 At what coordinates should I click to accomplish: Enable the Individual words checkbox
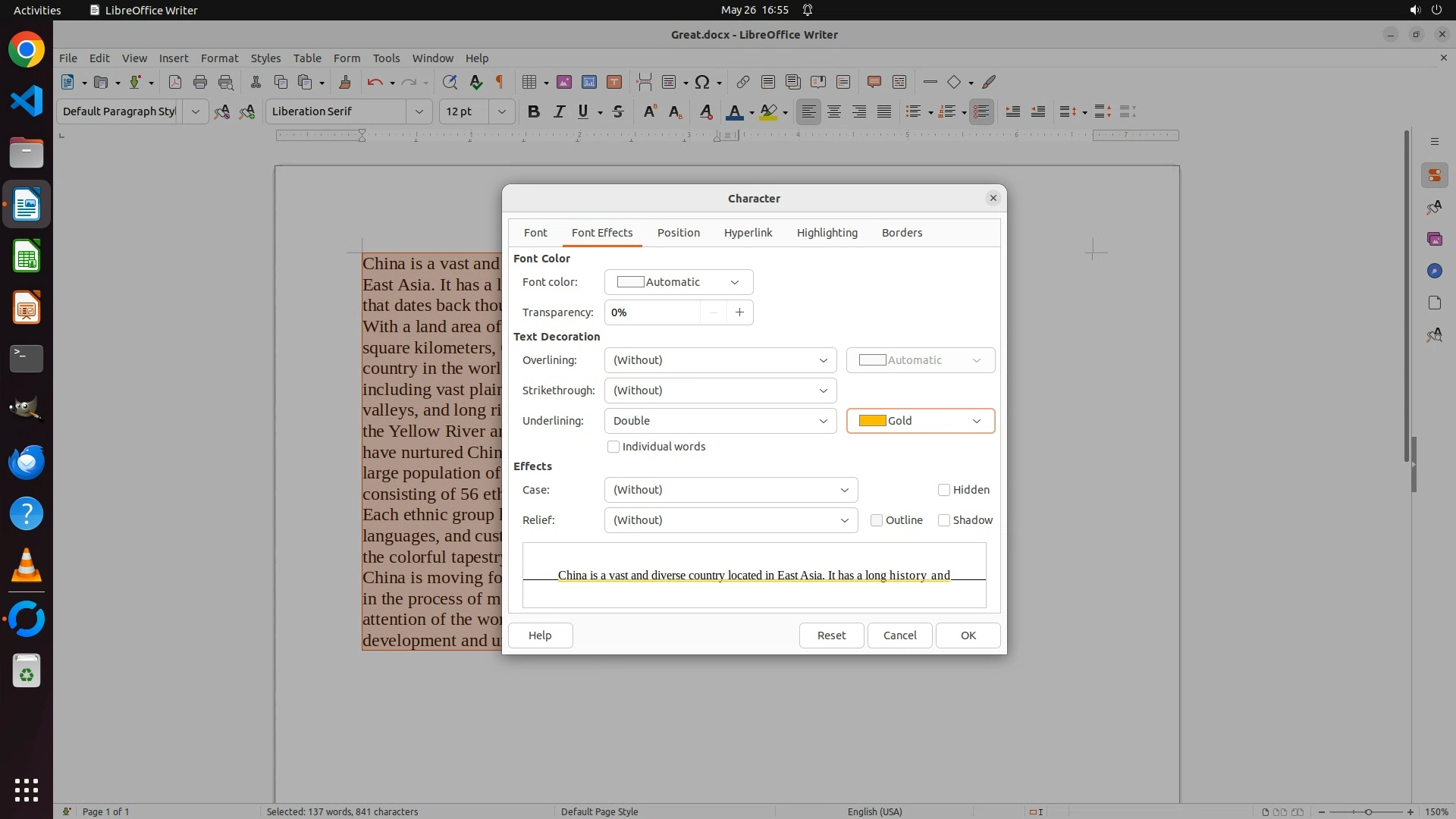click(x=613, y=447)
